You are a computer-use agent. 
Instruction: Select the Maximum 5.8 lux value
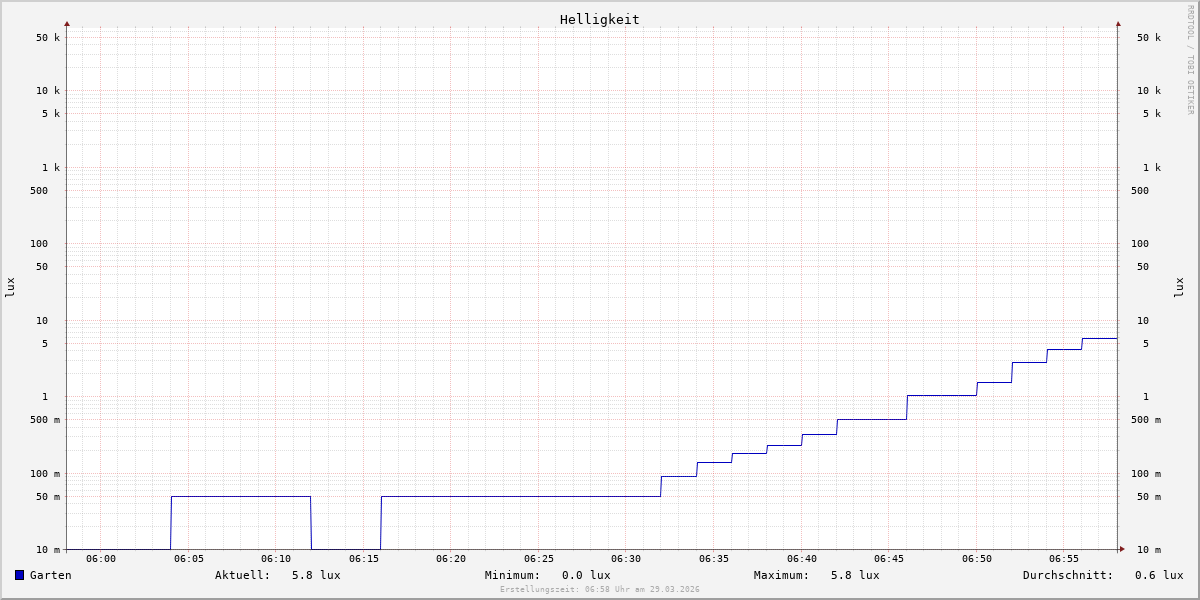tap(855, 575)
